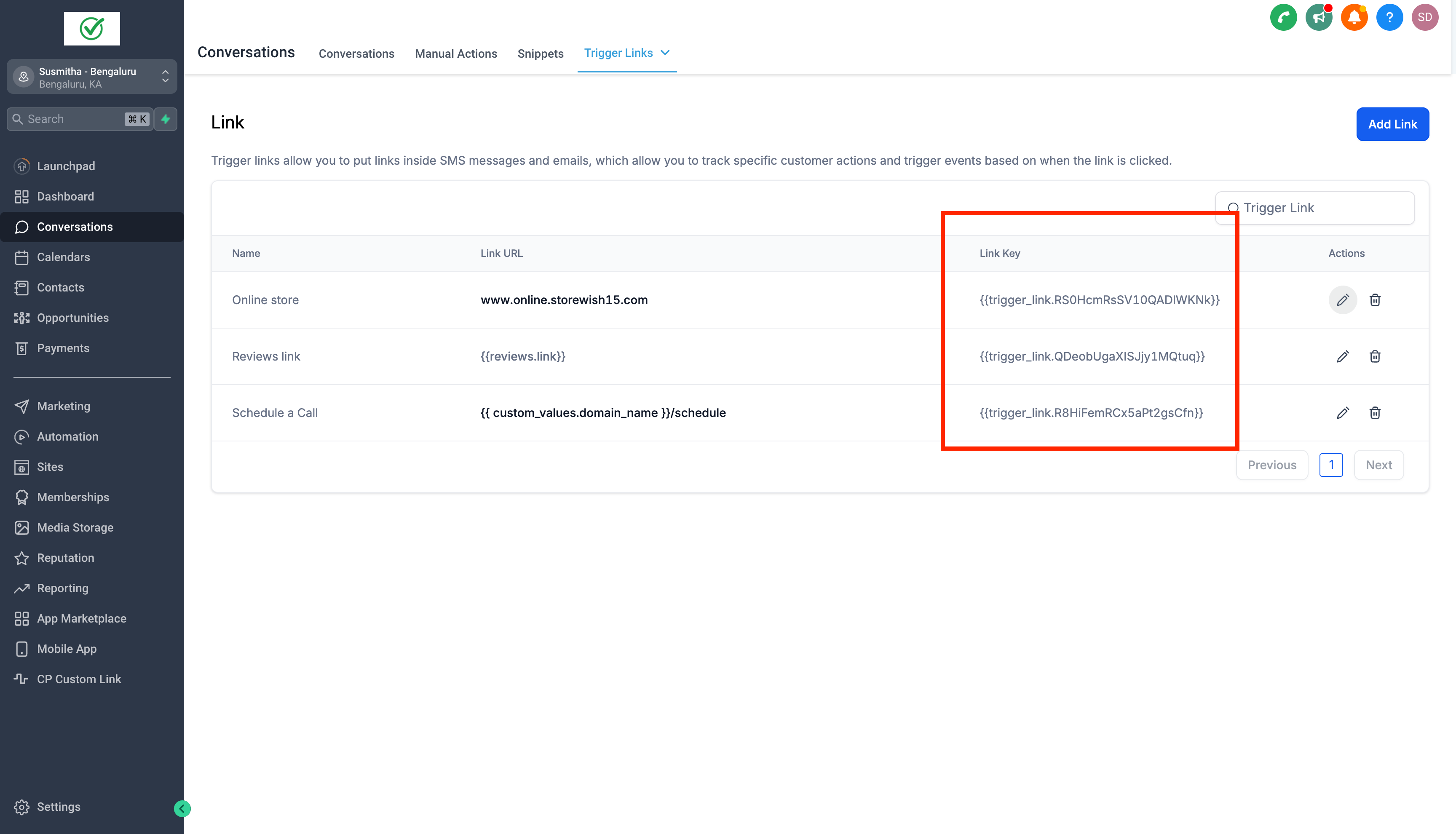Edit the Online store trigger link

point(1343,299)
